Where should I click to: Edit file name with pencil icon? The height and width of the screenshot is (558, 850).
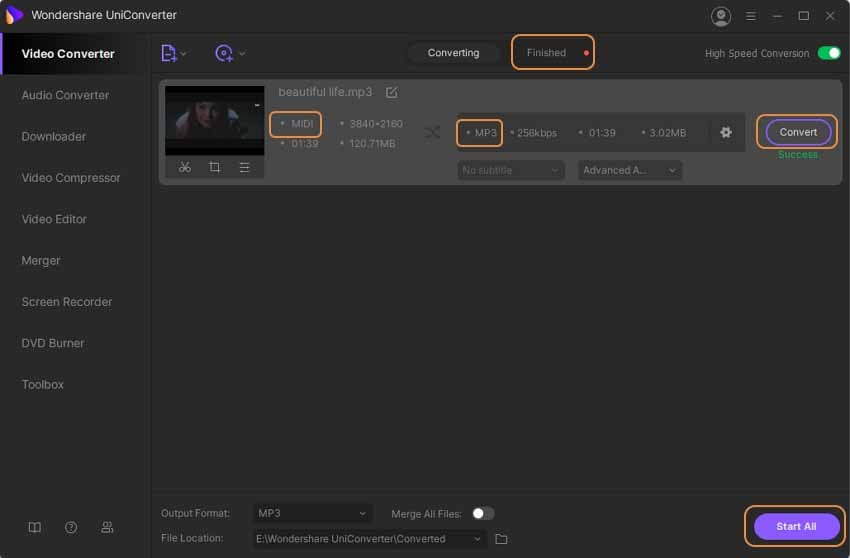[x=391, y=92]
